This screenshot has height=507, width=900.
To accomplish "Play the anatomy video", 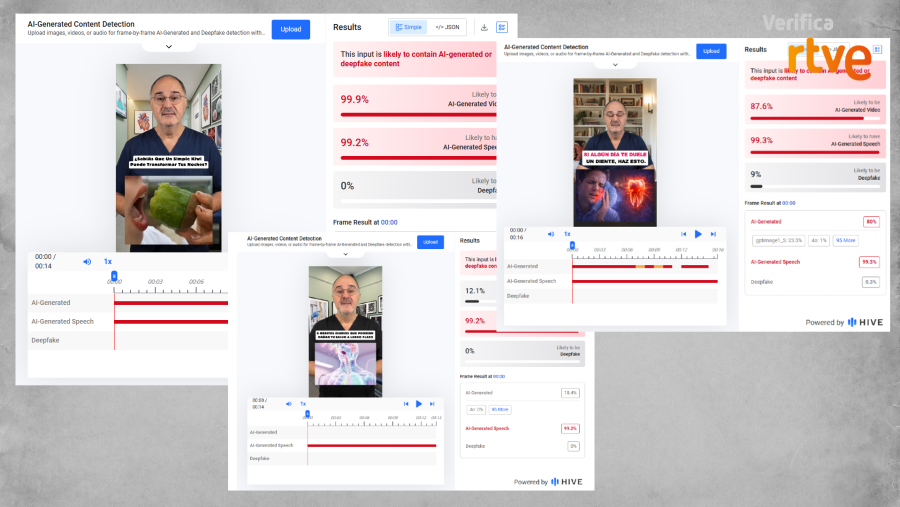I will click(x=419, y=404).
